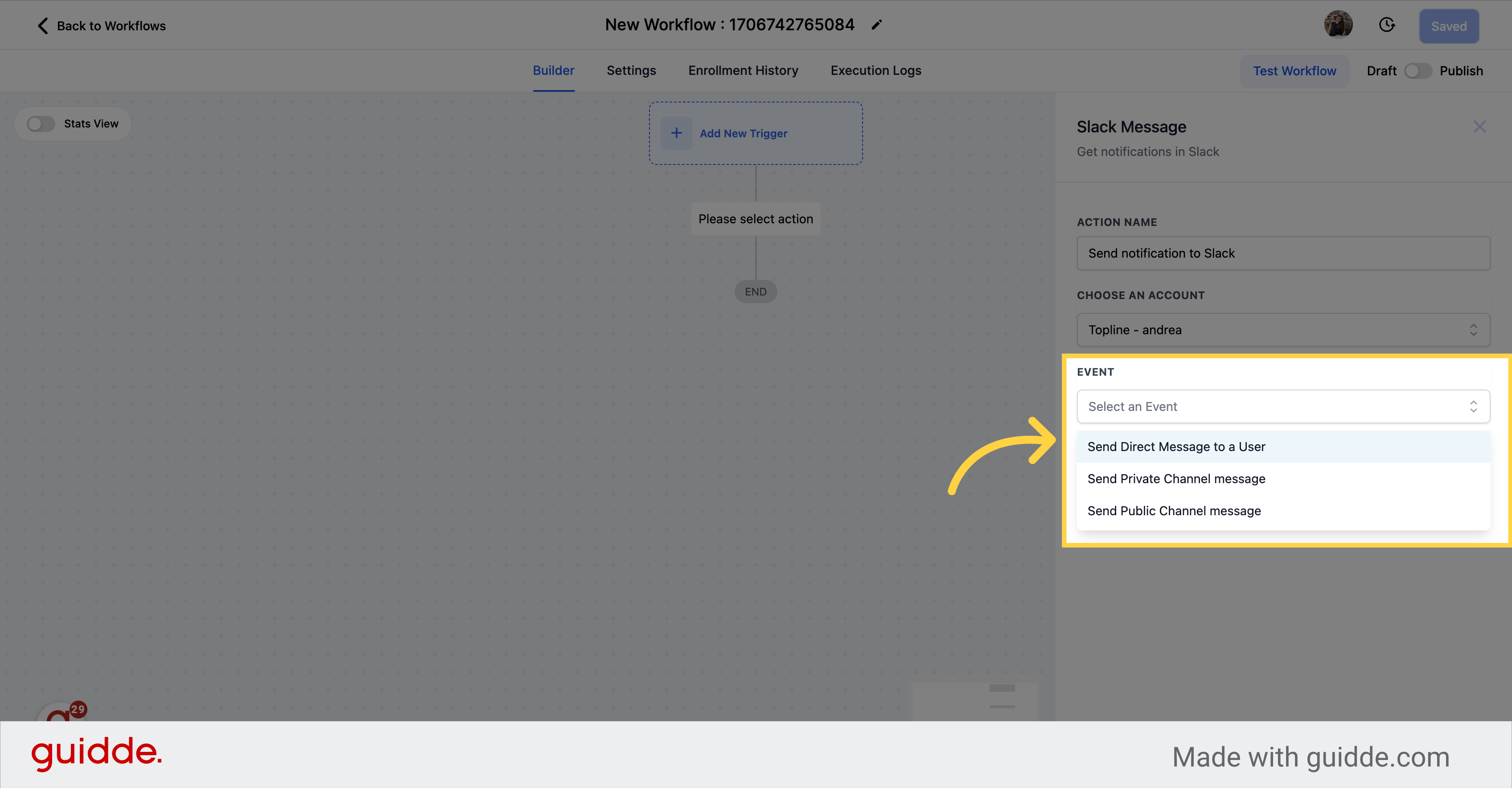Click the Saved button
This screenshot has width=1512, height=788.
click(x=1449, y=26)
